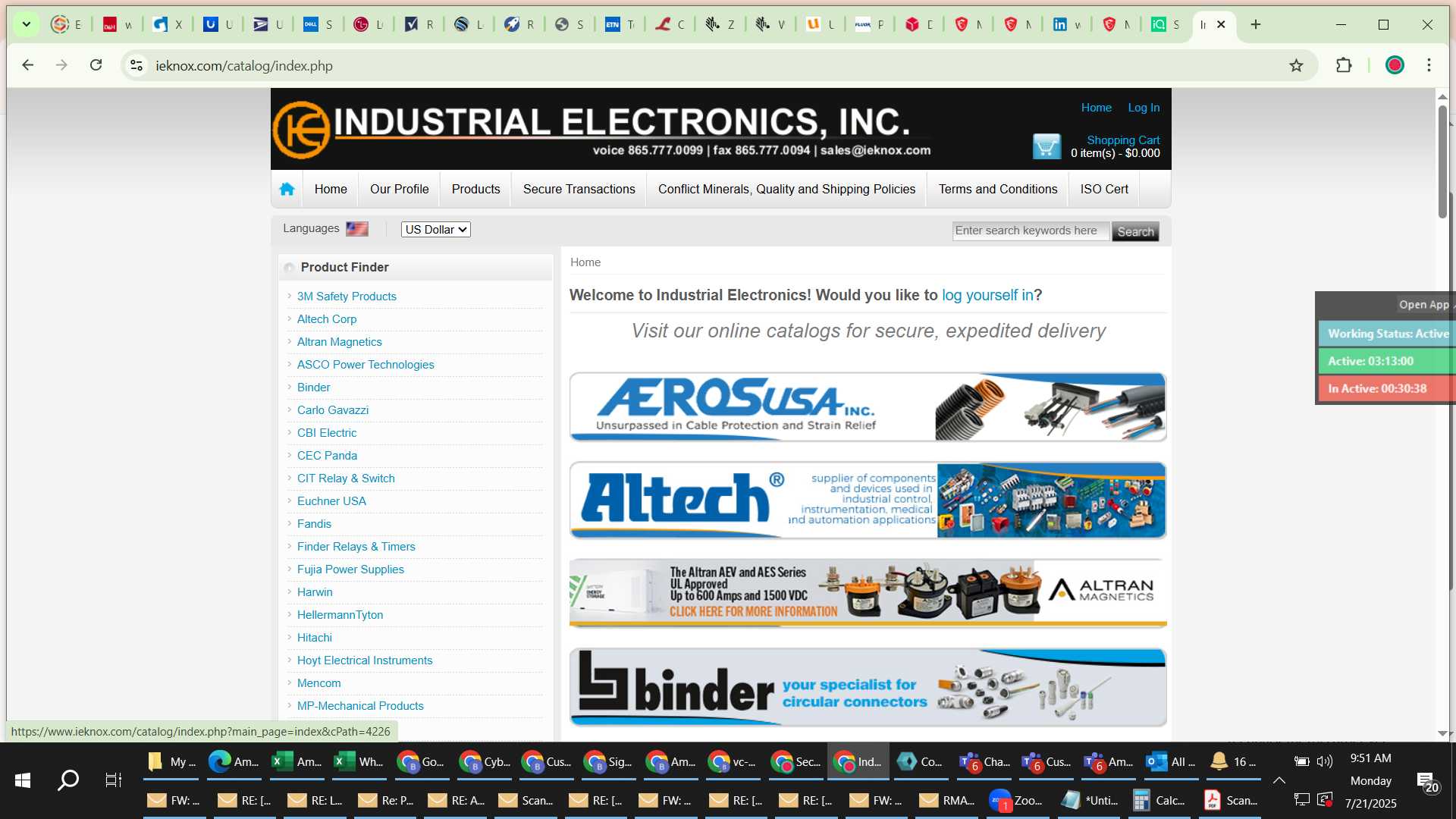Screen dimensions: 1456x819
Task: Open the binder circular connectors banner
Action: tap(868, 688)
